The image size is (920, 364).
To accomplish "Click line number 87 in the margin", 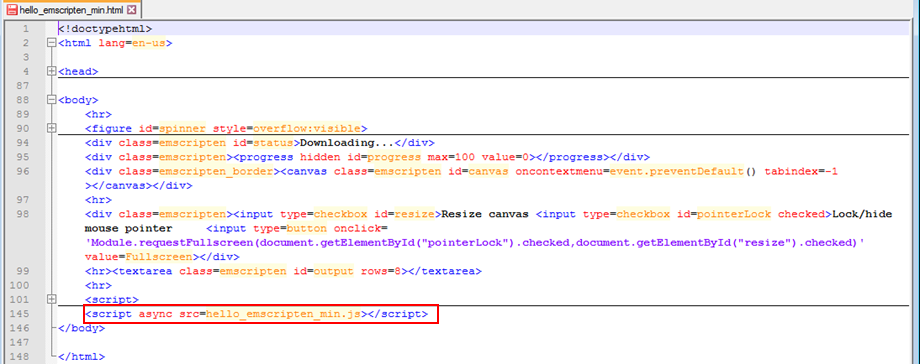I will click(x=22, y=86).
